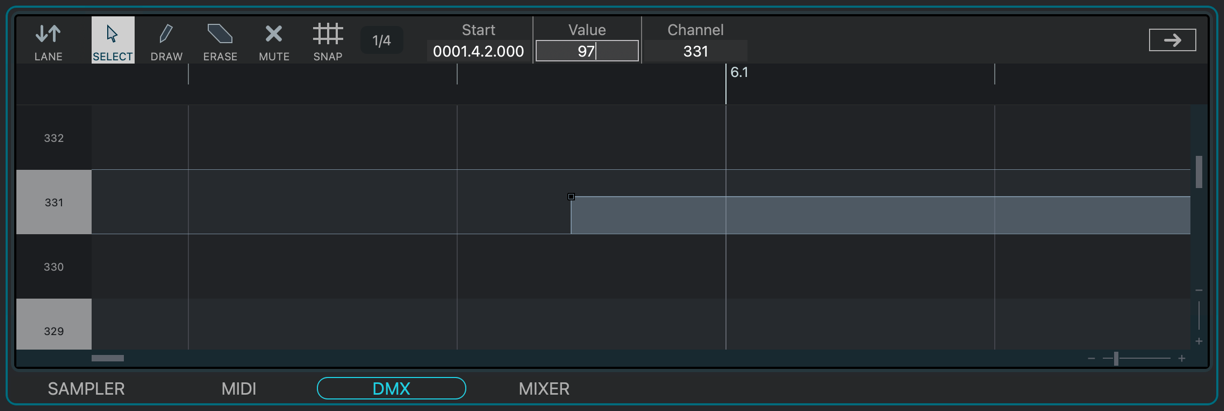The width and height of the screenshot is (1224, 411).
Task: Open the MIDI tab
Action: pyautogui.click(x=239, y=389)
